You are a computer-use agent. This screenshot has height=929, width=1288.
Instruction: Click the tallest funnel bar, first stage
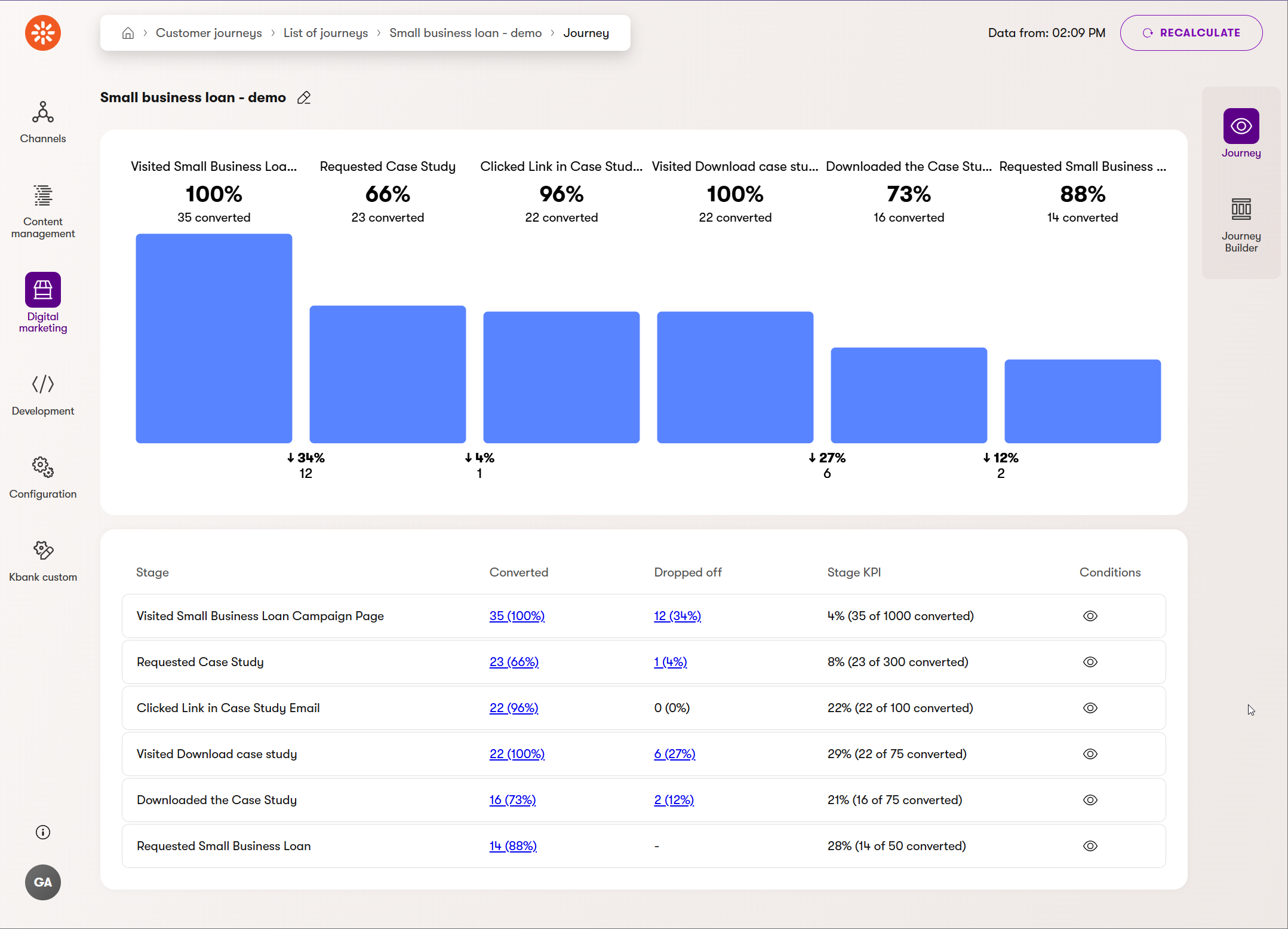pyautogui.click(x=214, y=338)
